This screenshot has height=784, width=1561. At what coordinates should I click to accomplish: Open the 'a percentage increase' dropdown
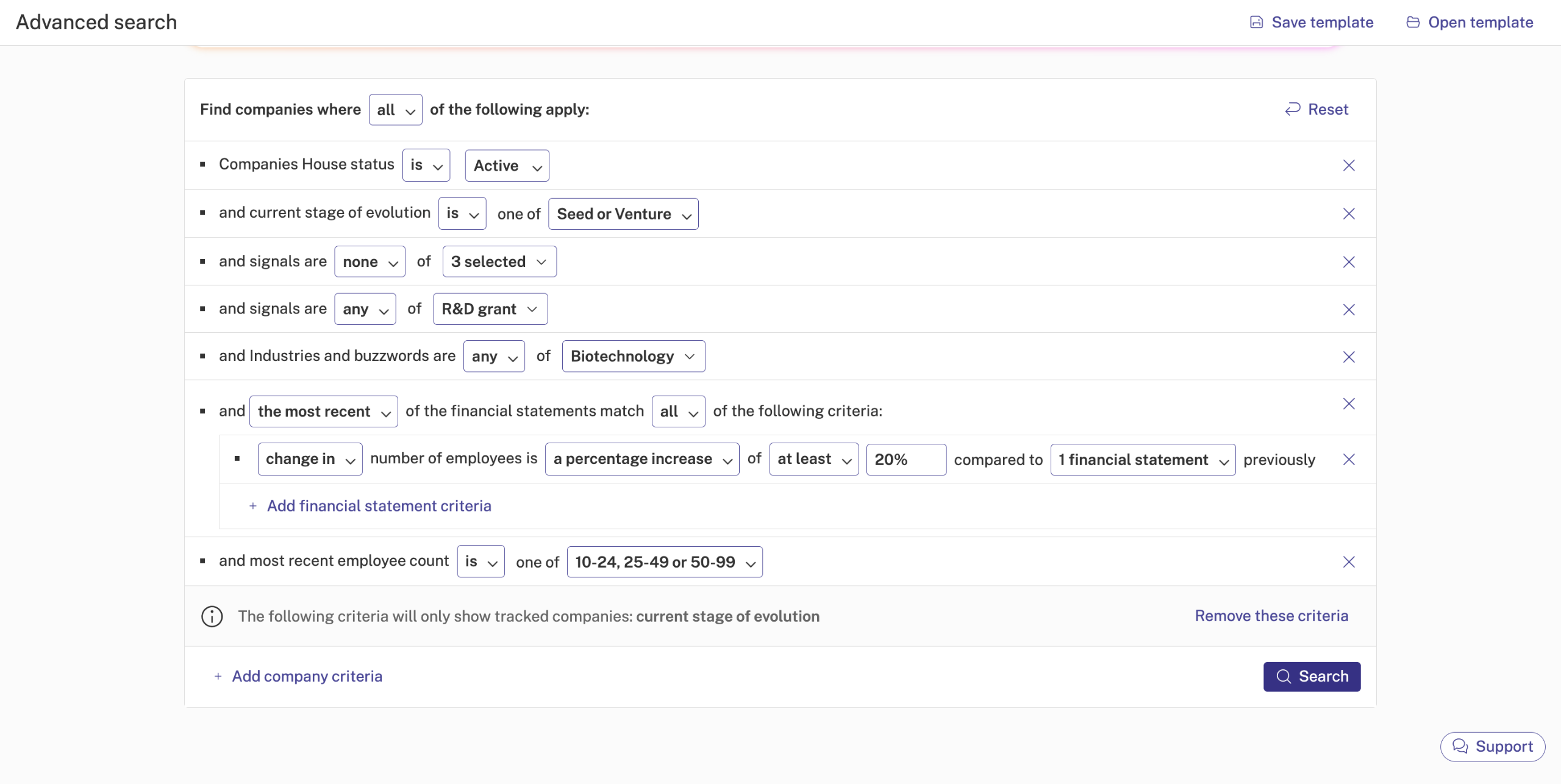641,459
